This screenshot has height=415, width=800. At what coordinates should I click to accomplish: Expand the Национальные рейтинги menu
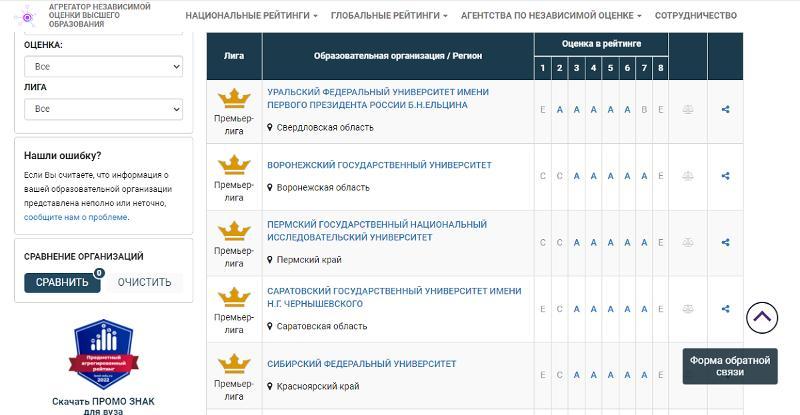(251, 16)
